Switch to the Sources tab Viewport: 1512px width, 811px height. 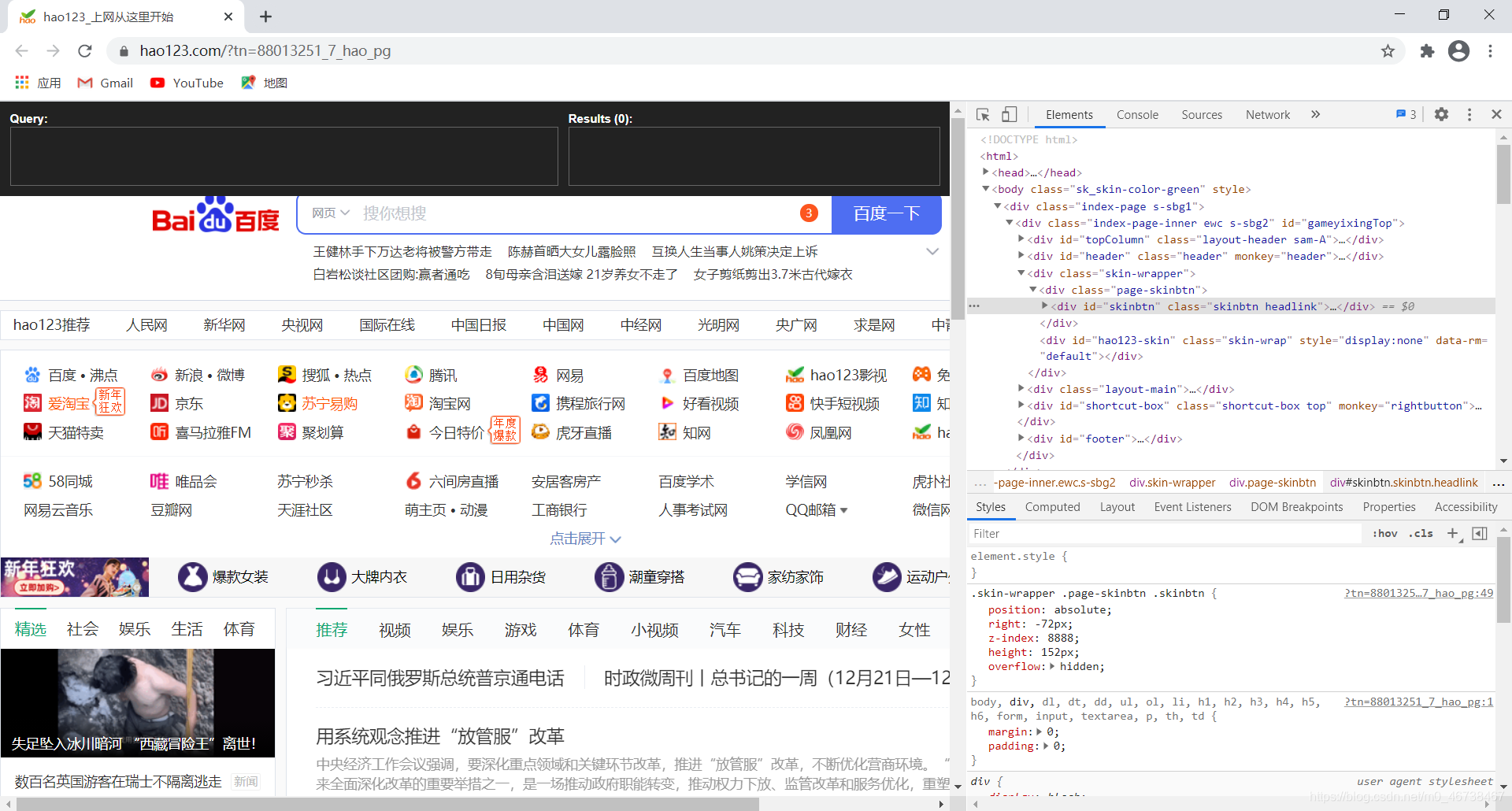coord(1202,115)
